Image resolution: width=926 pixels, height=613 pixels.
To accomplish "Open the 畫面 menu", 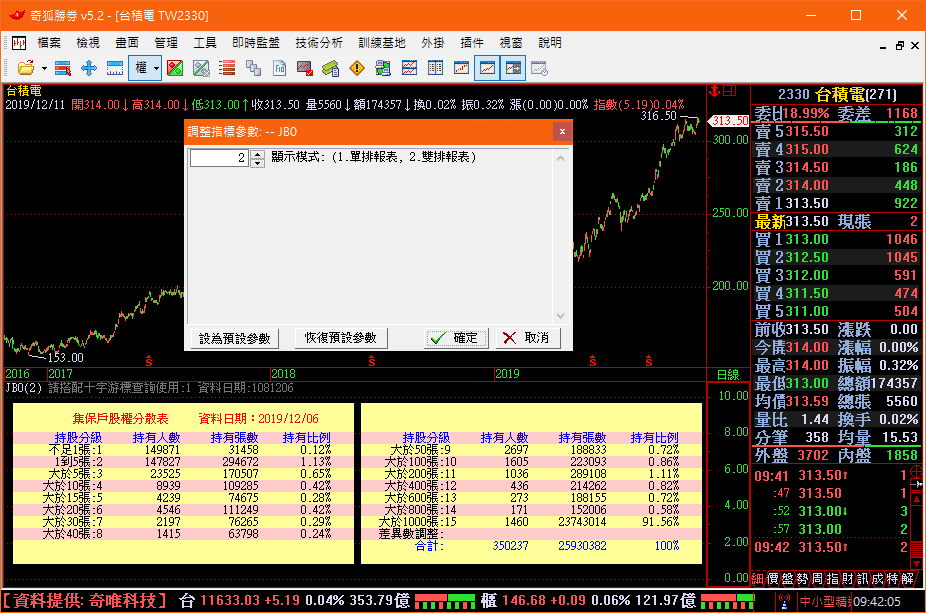I will click(x=127, y=43).
